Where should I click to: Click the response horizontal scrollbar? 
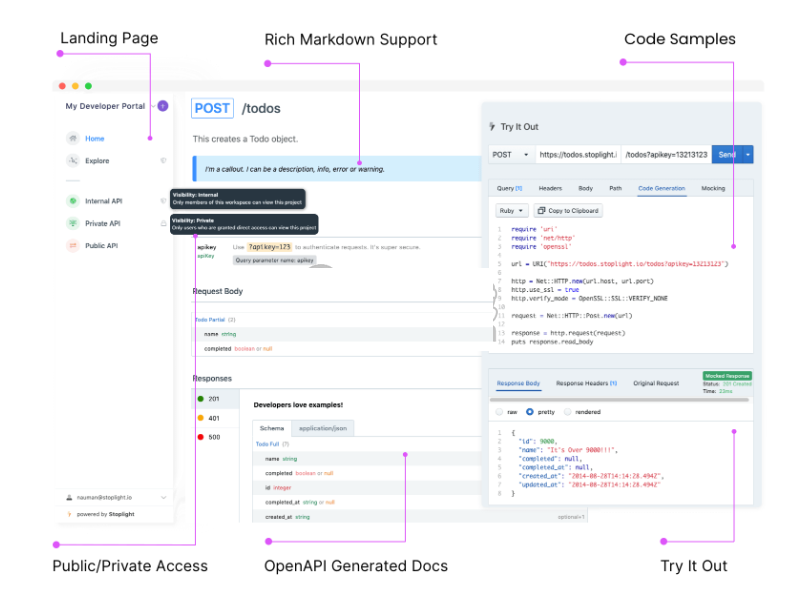619,400
